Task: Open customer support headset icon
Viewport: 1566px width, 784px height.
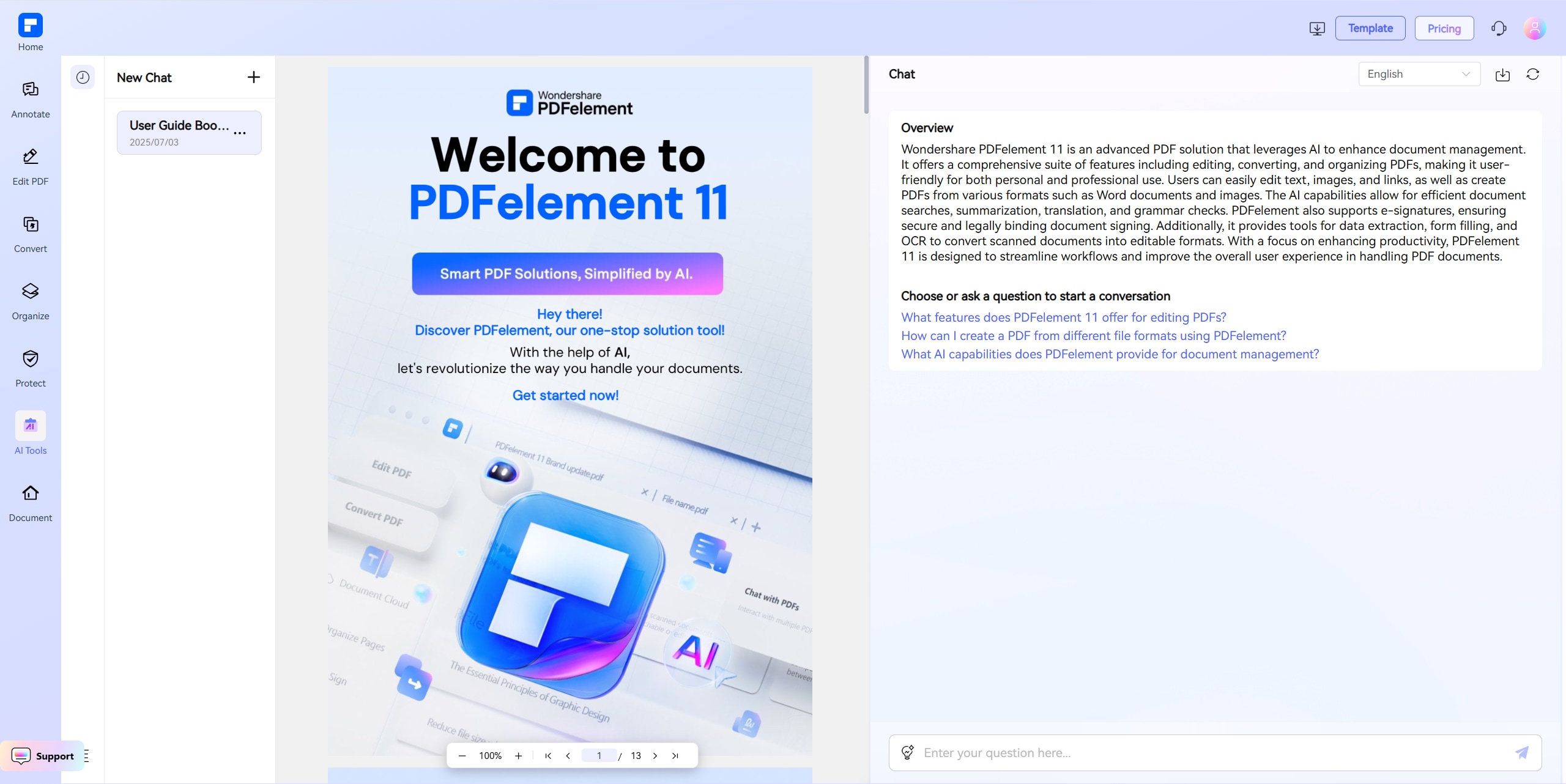Action: coord(1498,28)
